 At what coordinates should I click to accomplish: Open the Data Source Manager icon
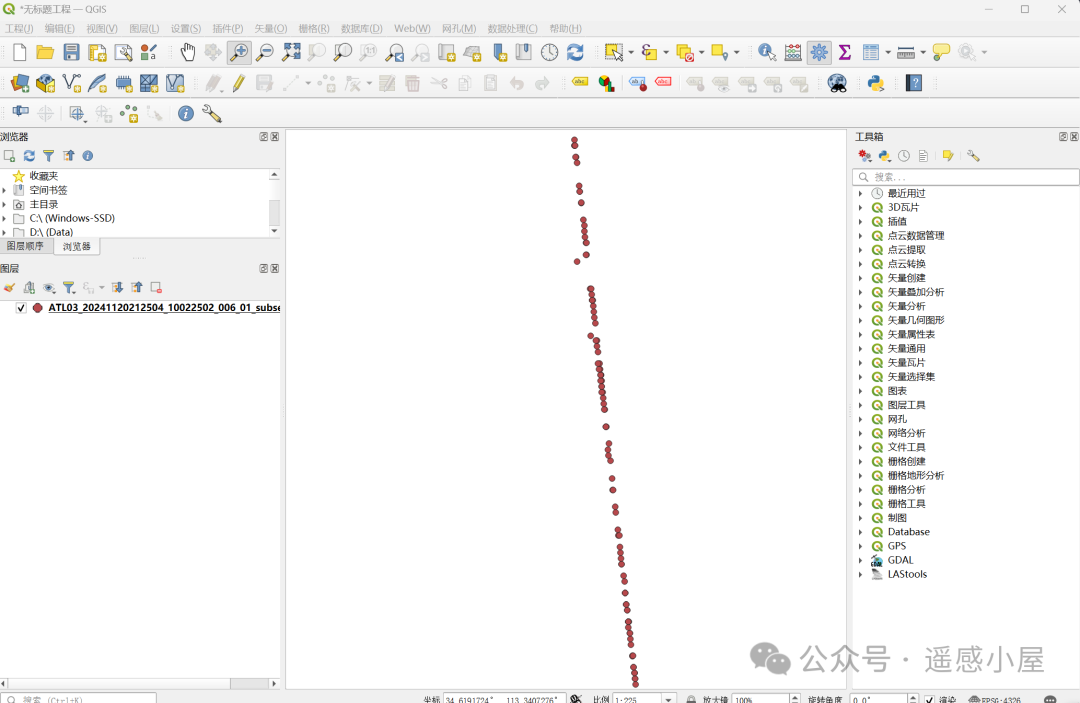click(x=20, y=83)
